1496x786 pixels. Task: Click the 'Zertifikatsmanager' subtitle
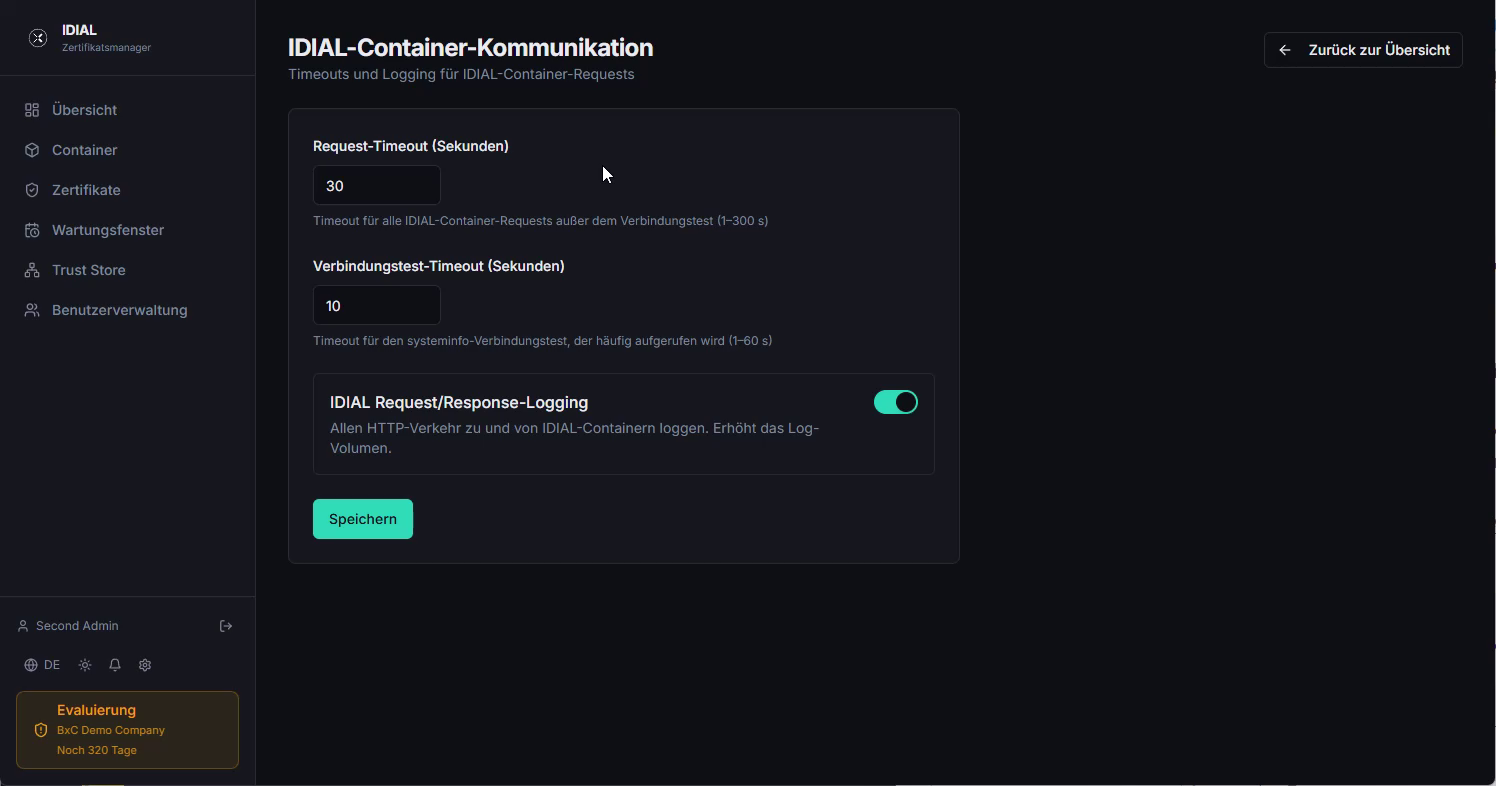[106, 47]
